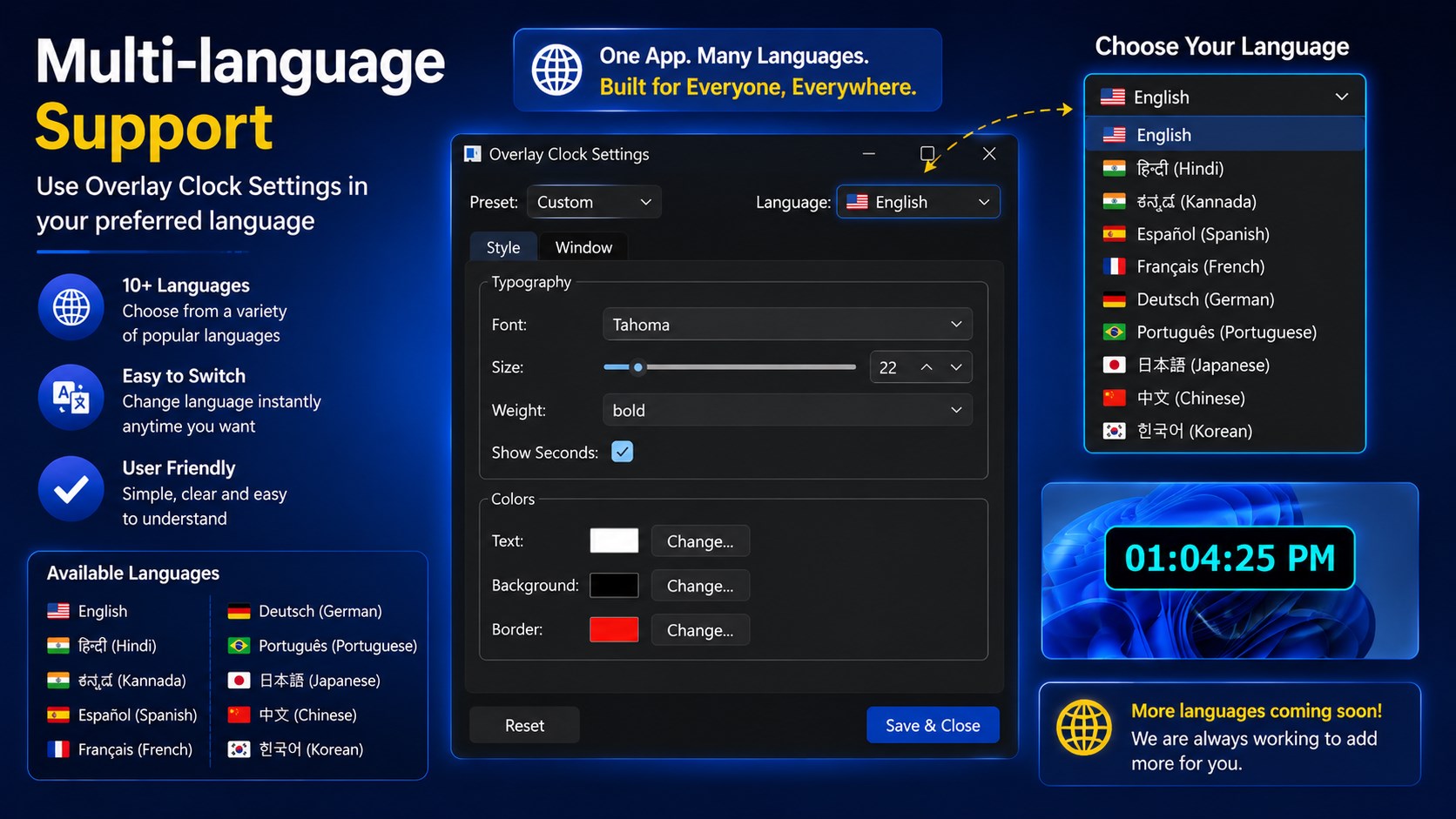
Task: Click the size value field showing 22
Action: pos(890,367)
